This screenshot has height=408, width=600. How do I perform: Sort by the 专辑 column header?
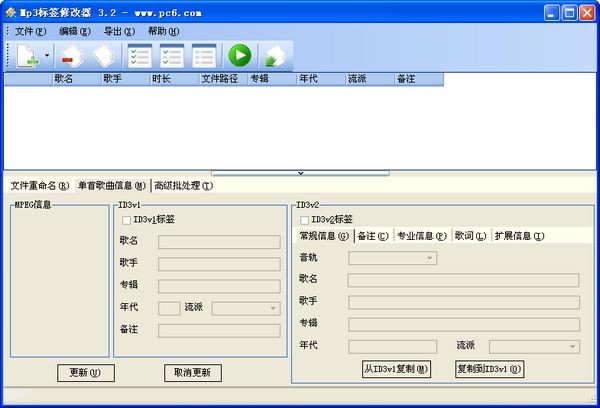pos(272,79)
